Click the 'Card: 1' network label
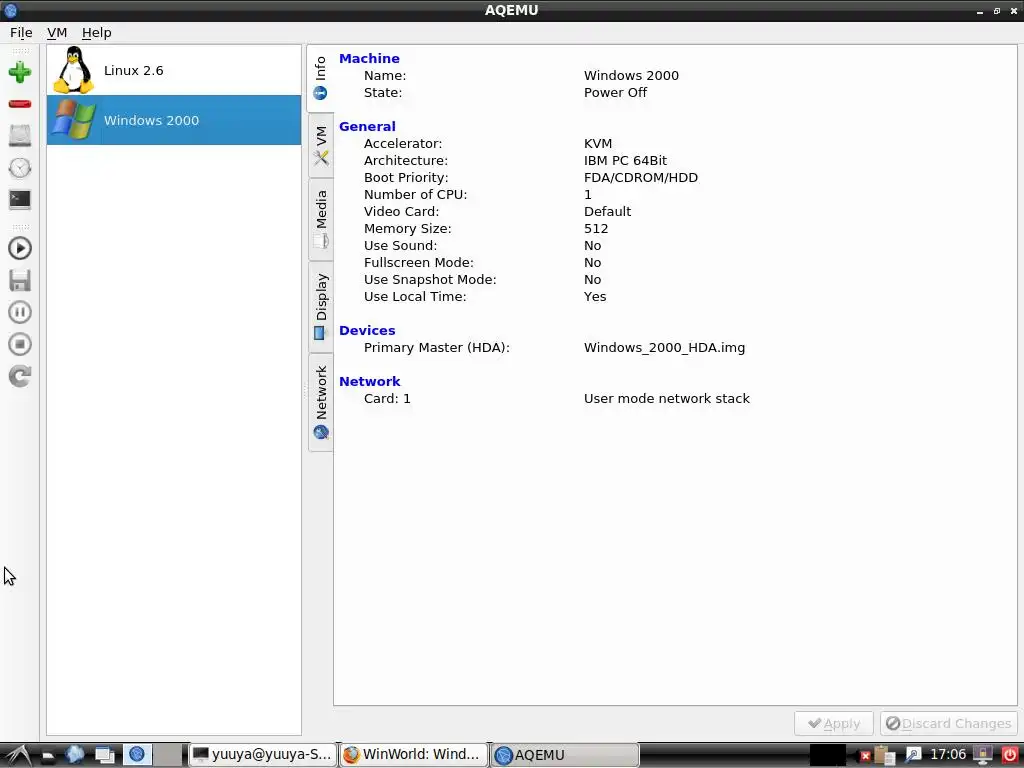This screenshot has width=1024, height=768. [387, 398]
